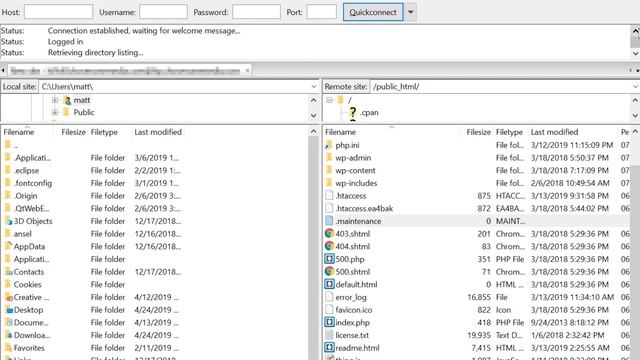This screenshot has width=640, height=360.
Task: Select the license.txt file icon
Action: tap(329, 335)
